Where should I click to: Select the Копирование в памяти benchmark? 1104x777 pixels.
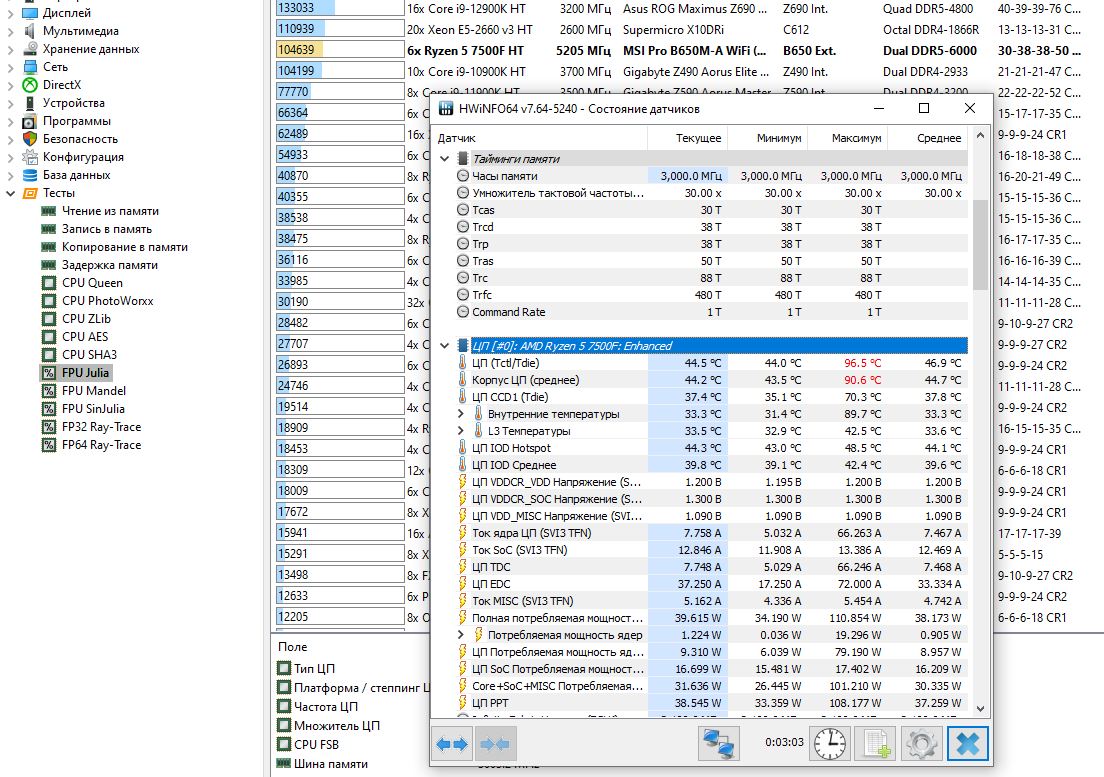pyautogui.click(x=125, y=247)
